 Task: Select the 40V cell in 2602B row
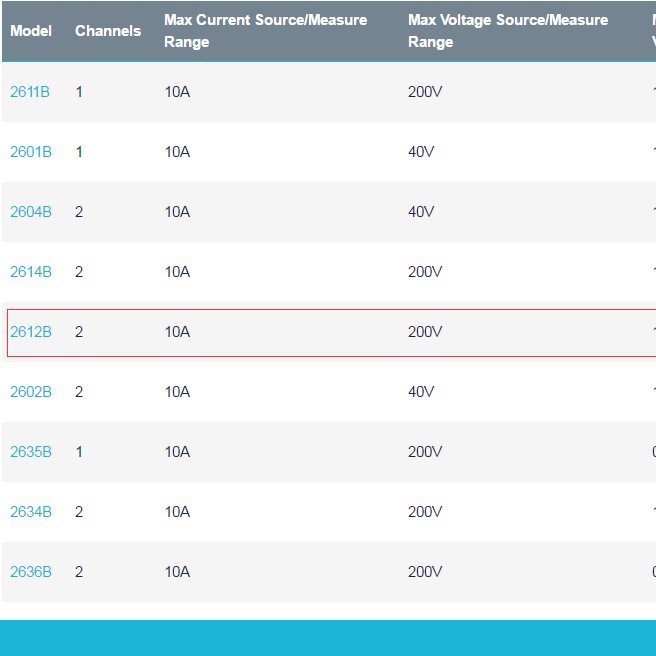coord(421,392)
